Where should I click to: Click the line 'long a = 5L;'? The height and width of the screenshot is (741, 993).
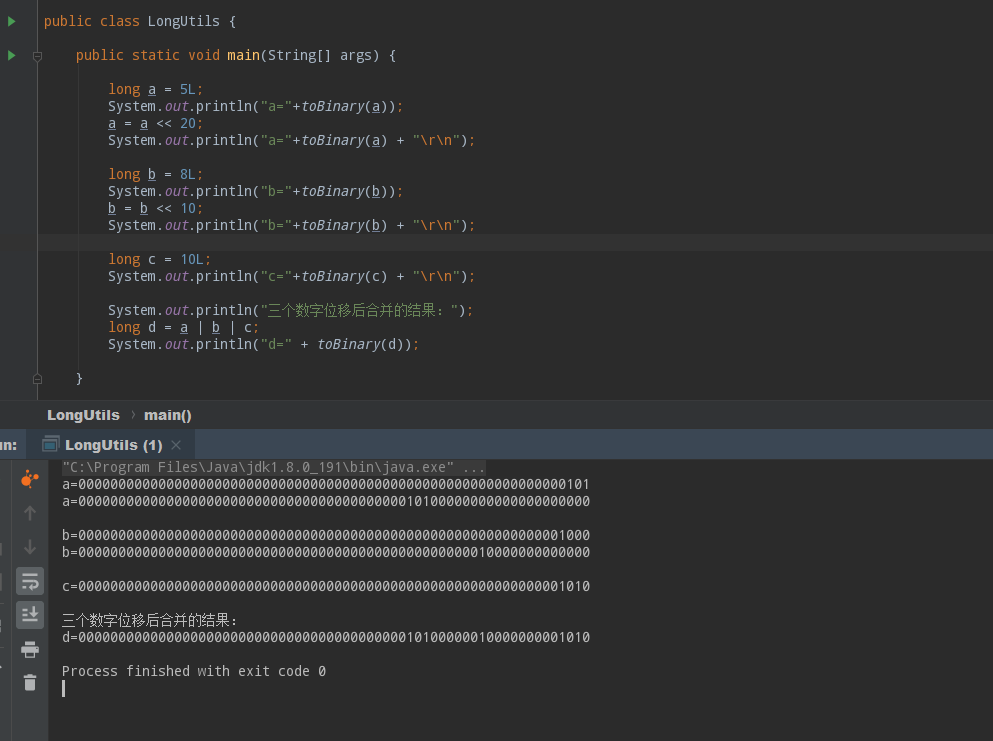pyautogui.click(x=155, y=89)
